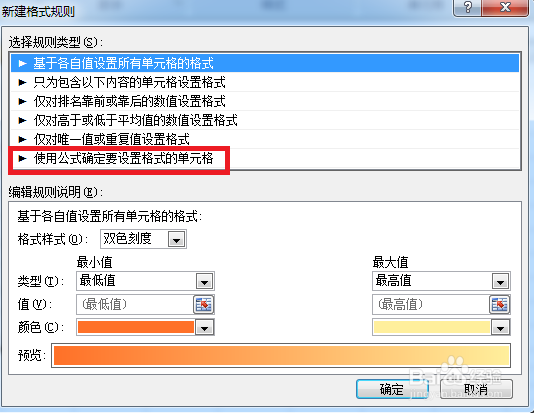Screen dimensions: 534x413
Task: Open the yellow maximum color dropdown arrow
Action: pos(500,328)
